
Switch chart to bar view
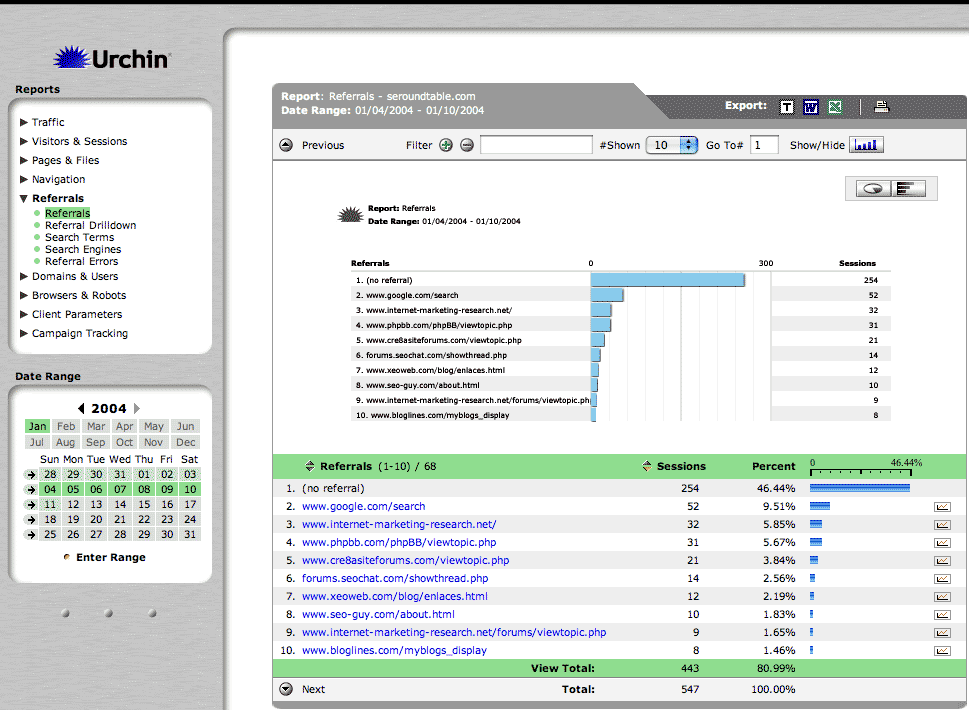(908, 188)
